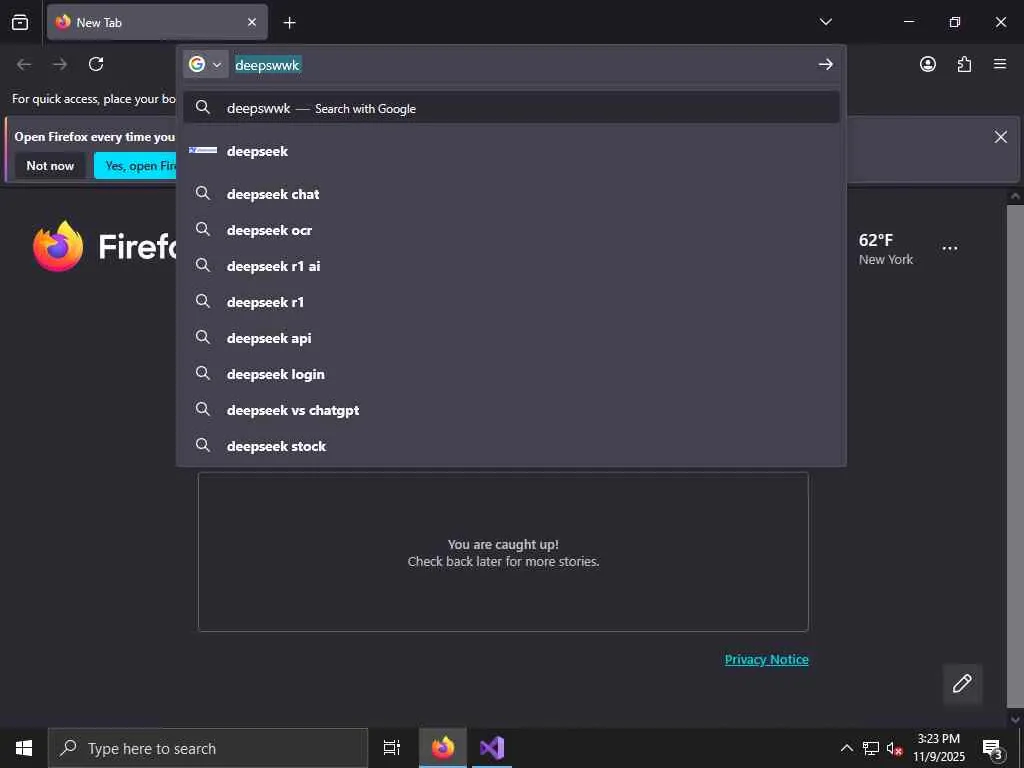Open the list all tabs chevron

click(825, 22)
